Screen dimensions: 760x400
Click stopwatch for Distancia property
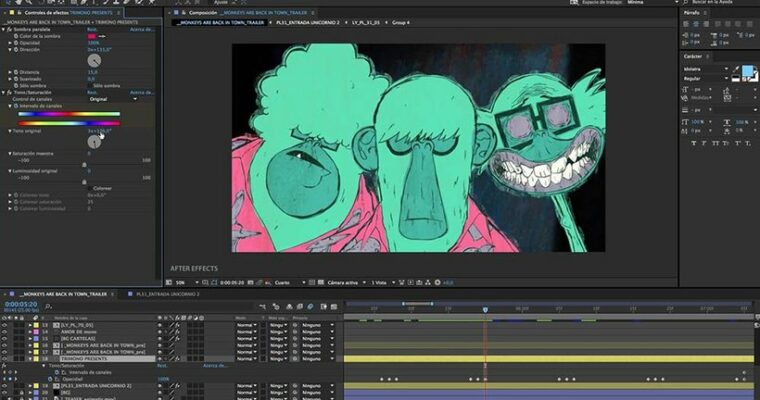pyautogui.click(x=16, y=72)
